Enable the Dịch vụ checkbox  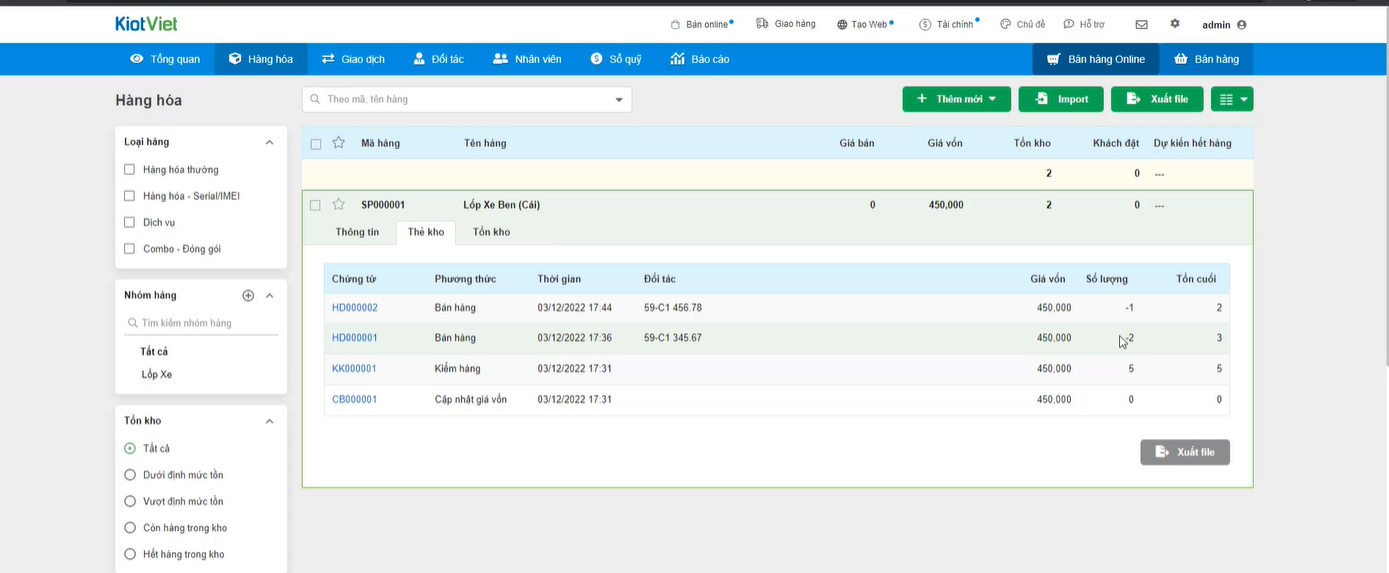click(x=129, y=222)
